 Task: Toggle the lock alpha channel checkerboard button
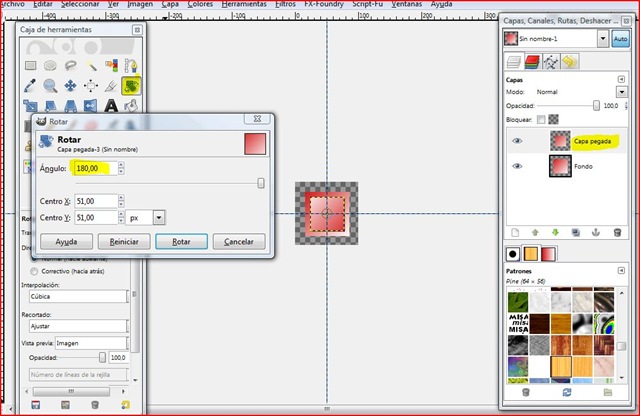(x=553, y=119)
